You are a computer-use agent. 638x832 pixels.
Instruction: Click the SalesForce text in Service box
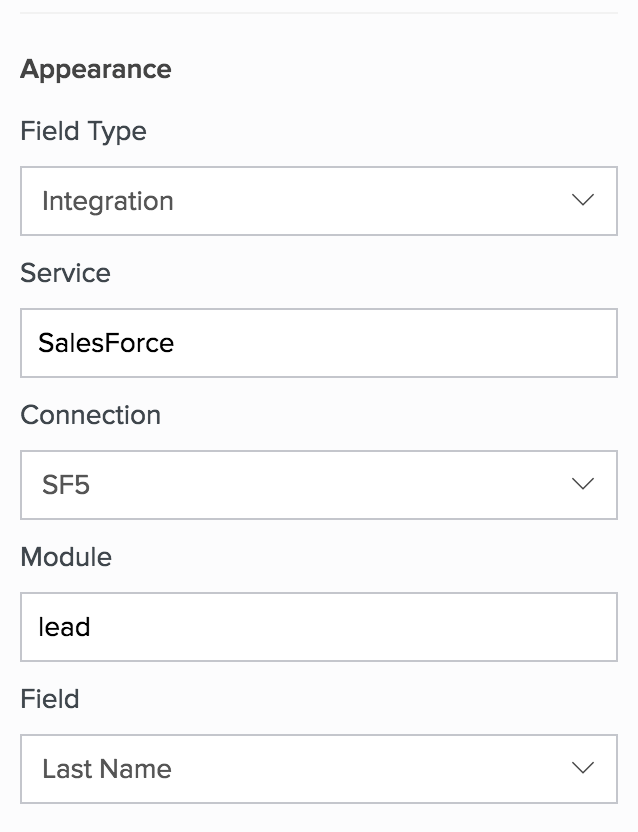(x=106, y=343)
